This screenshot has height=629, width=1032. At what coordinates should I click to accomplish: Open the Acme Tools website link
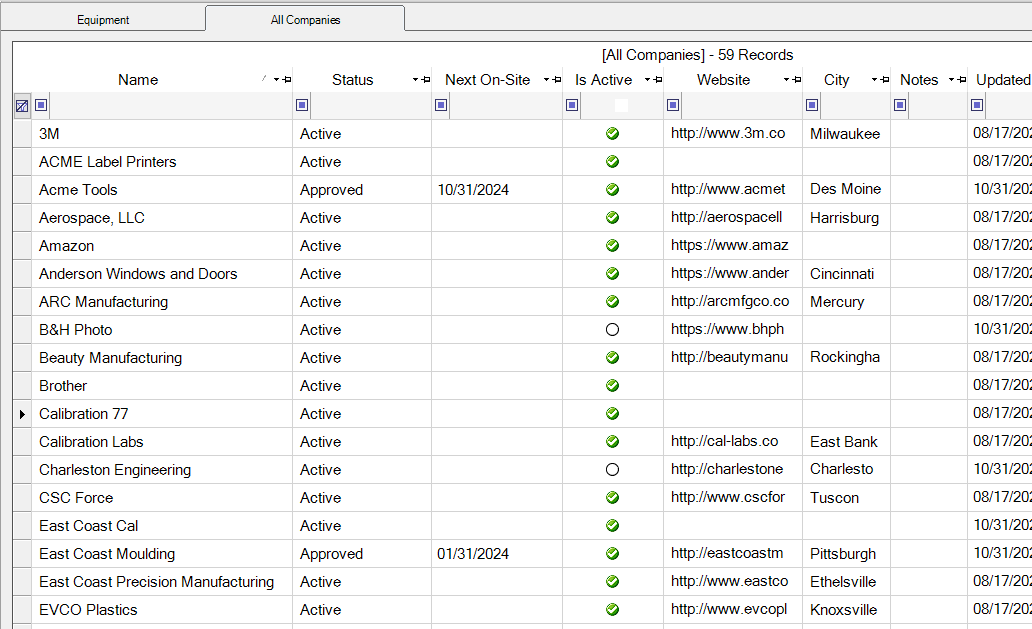pyautogui.click(x=728, y=189)
